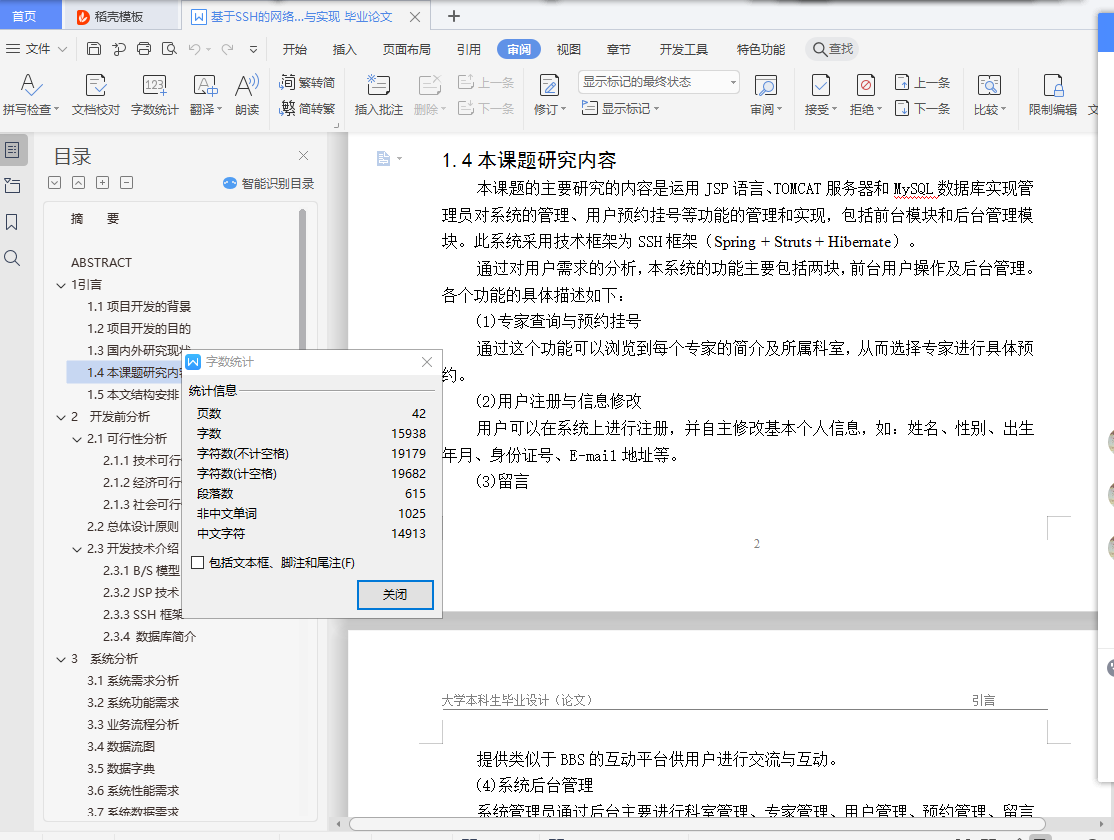Collapse the 2.1 可行性分析 node
1114x840 pixels.
click(77, 439)
